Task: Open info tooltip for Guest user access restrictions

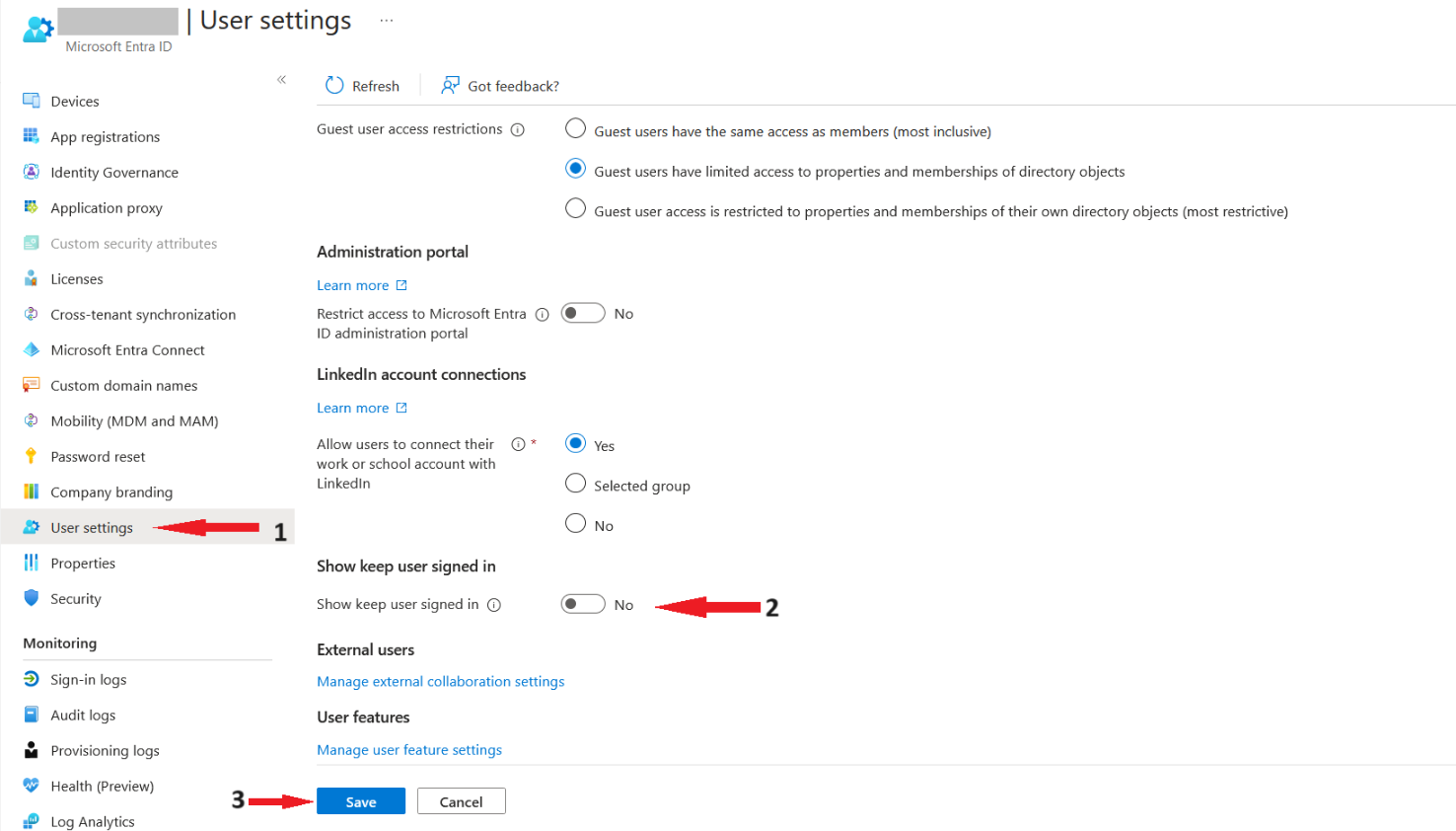Action: (x=517, y=130)
